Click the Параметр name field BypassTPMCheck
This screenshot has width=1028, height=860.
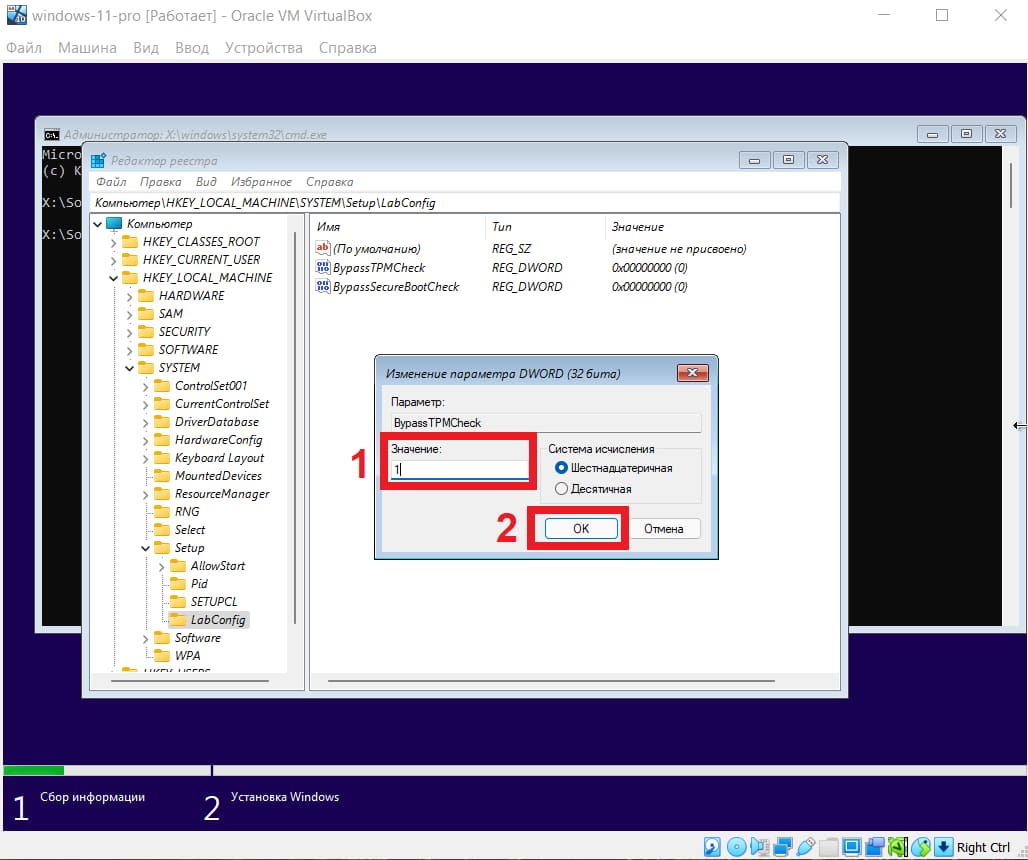[x=545, y=423]
